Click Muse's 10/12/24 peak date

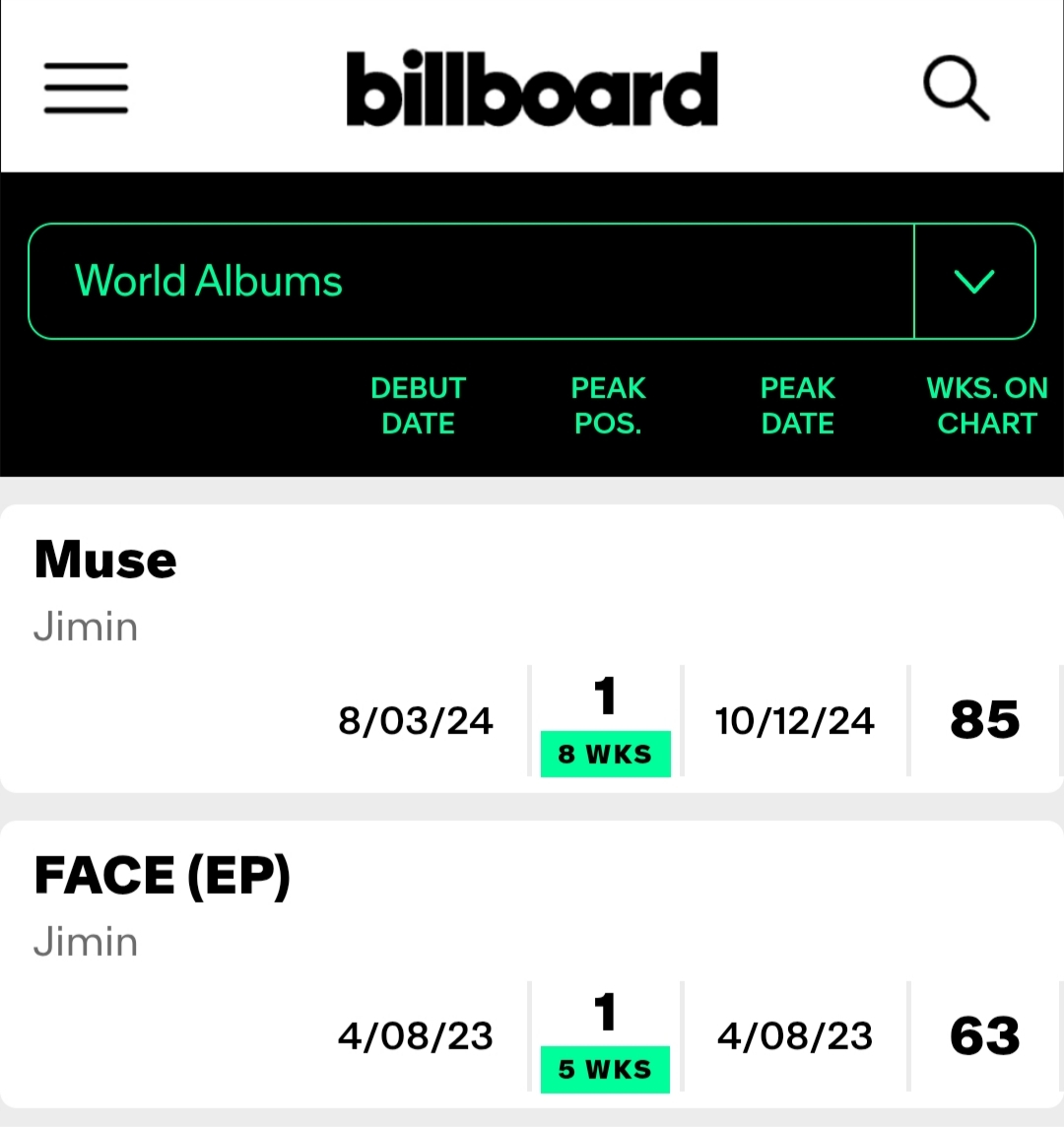795,722
